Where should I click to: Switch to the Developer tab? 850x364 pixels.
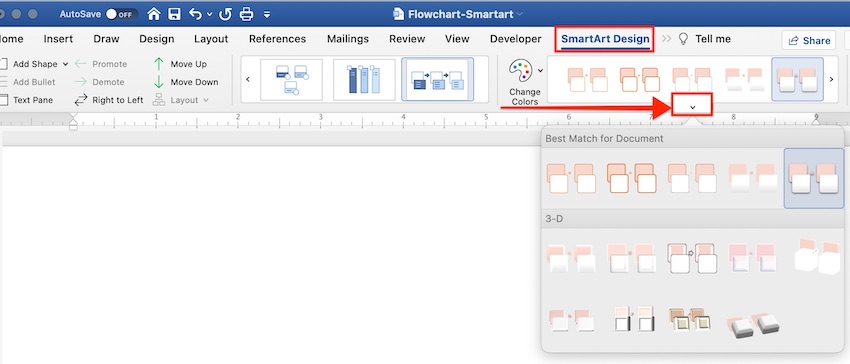pos(516,39)
